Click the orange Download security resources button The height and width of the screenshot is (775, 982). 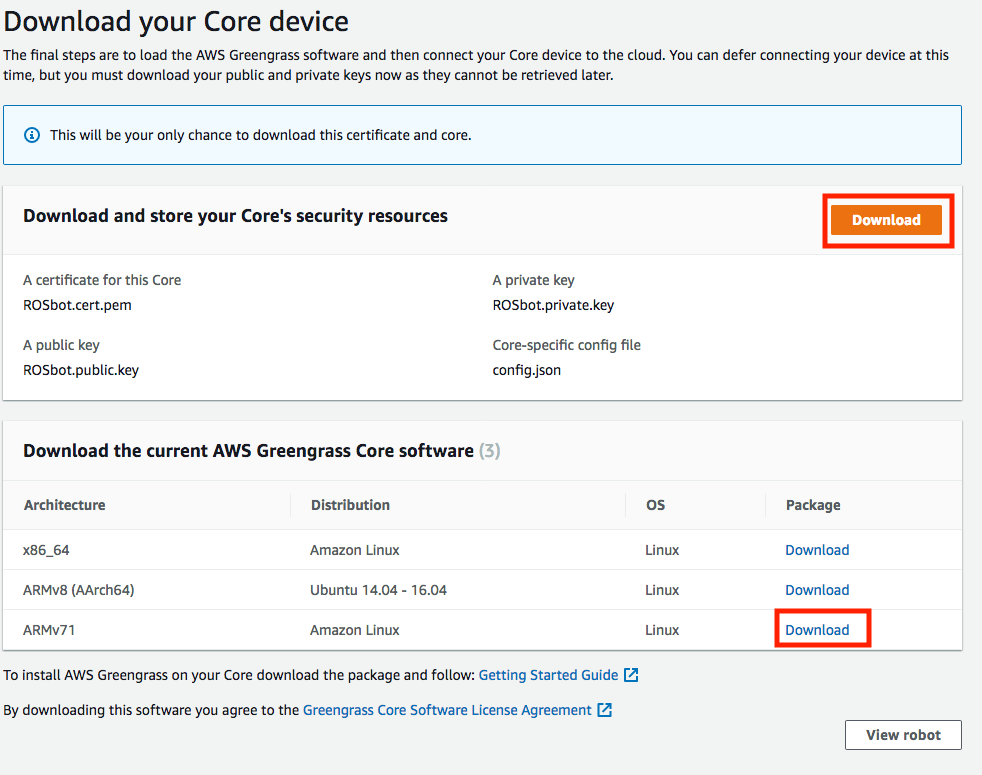tap(886, 220)
